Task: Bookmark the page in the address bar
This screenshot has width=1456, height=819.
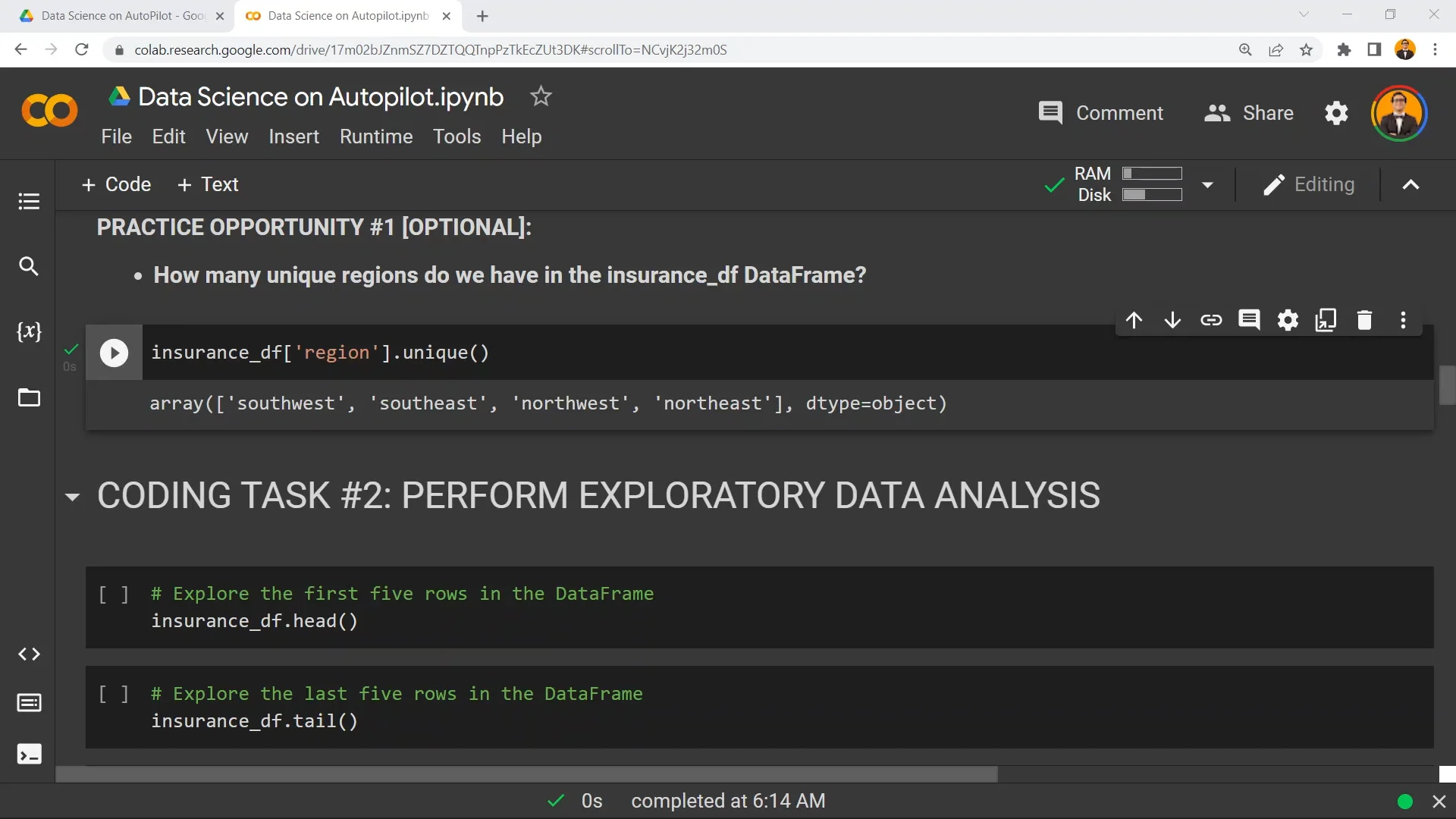Action: 1306,49
